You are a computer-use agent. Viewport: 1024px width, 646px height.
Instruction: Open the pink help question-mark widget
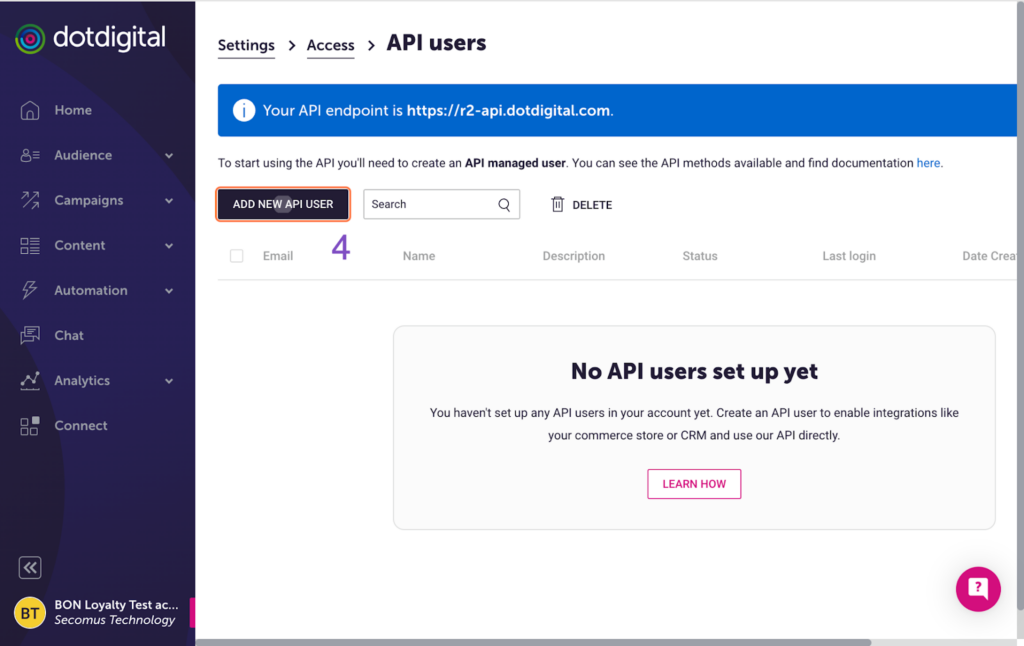pos(977,588)
